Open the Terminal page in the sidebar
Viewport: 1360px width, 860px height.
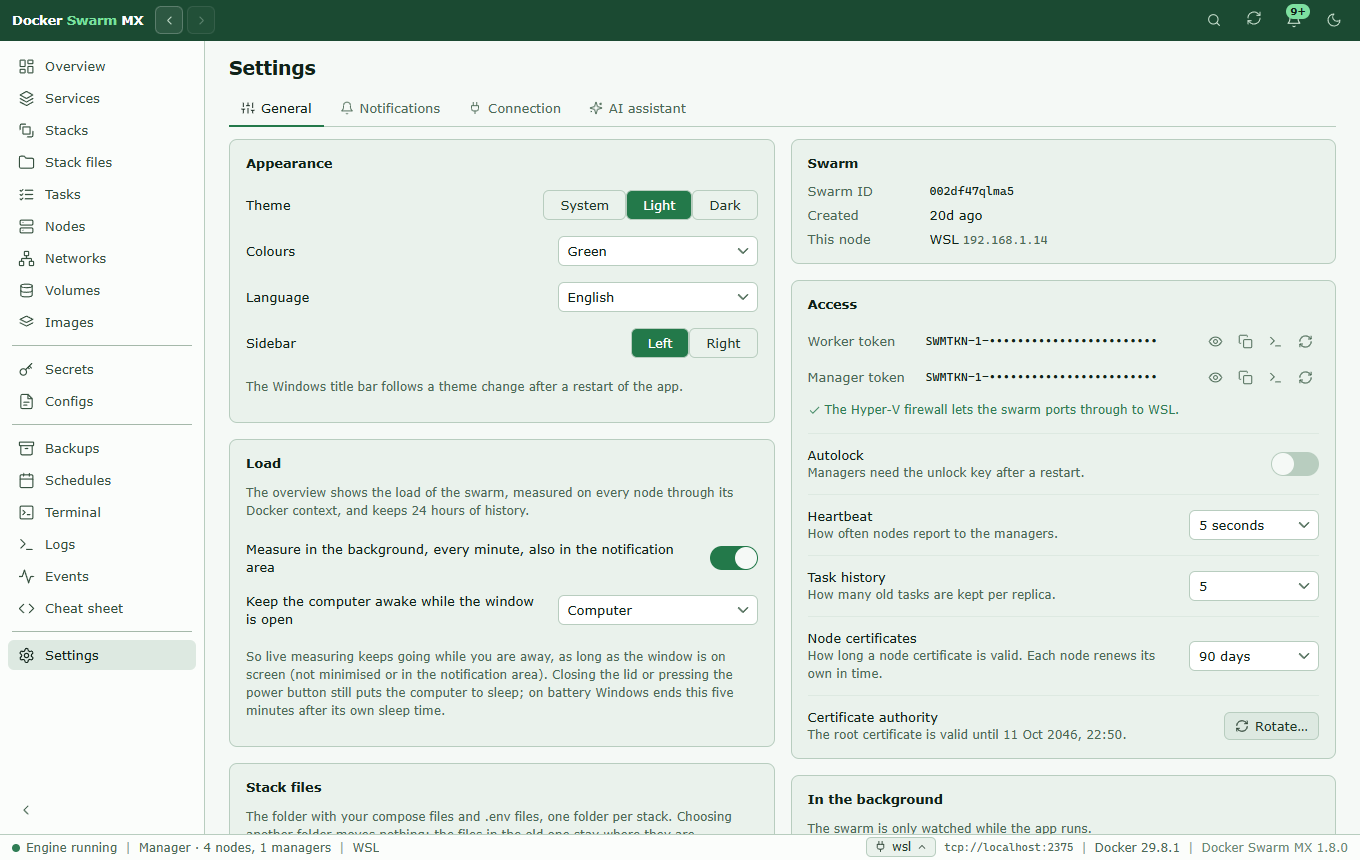pyautogui.click(x=102, y=513)
